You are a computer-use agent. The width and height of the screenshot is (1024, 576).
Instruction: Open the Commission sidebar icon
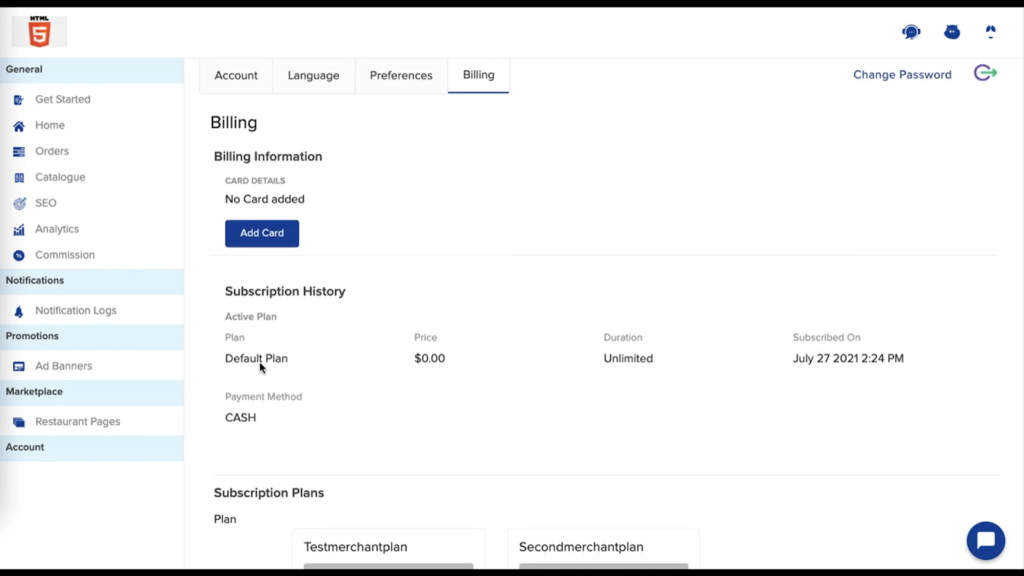pyautogui.click(x=18, y=255)
